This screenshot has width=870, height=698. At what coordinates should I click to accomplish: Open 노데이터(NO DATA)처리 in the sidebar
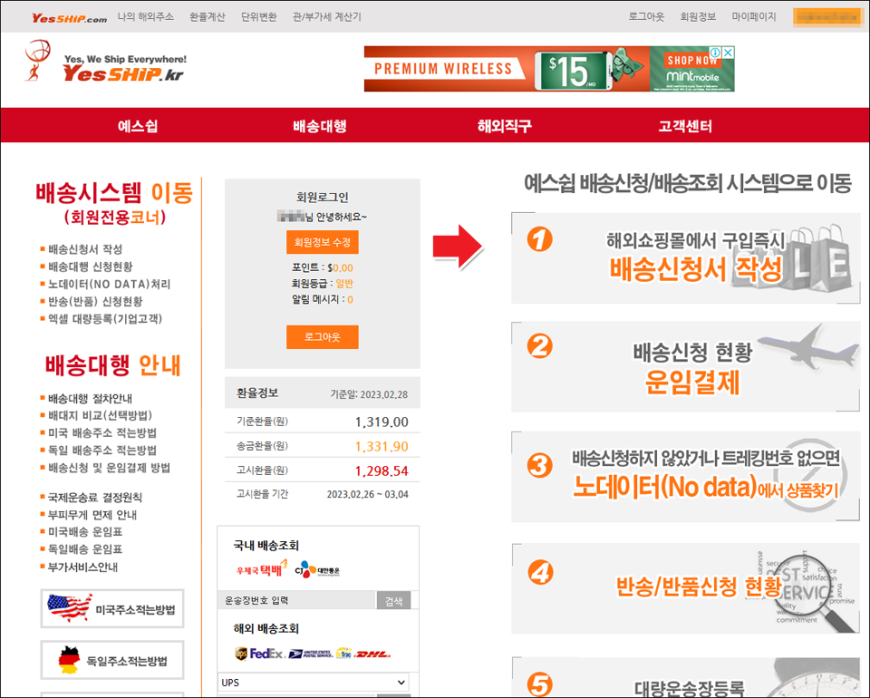[x=109, y=284]
